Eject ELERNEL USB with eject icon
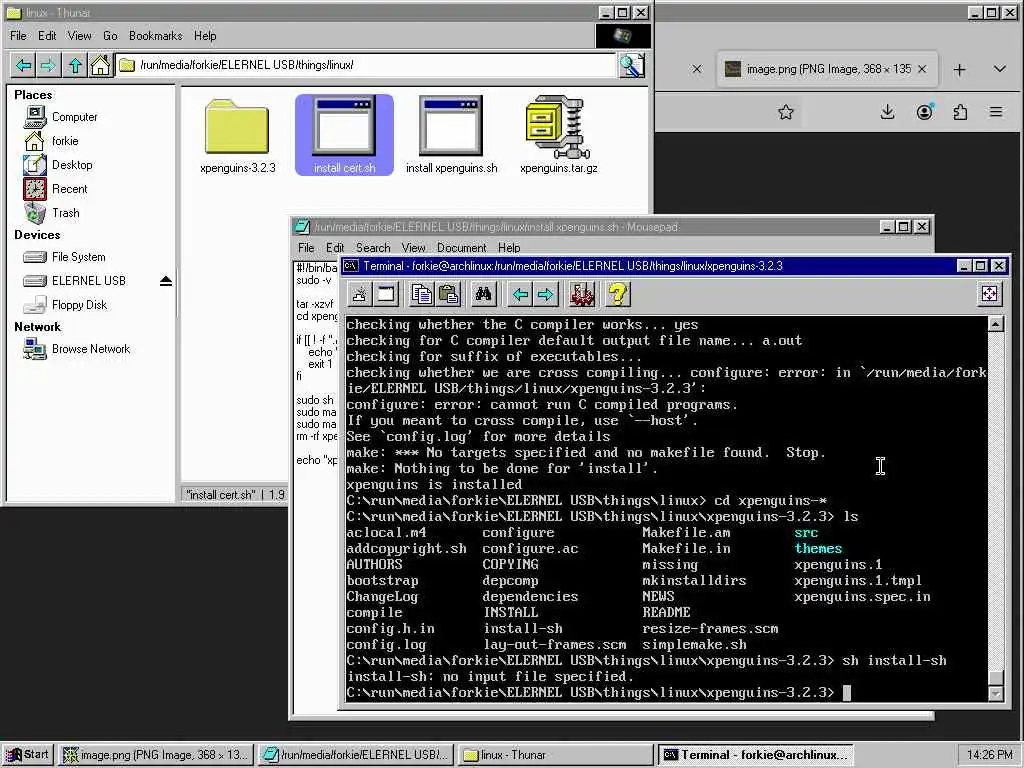The image size is (1024, 768). point(165,281)
